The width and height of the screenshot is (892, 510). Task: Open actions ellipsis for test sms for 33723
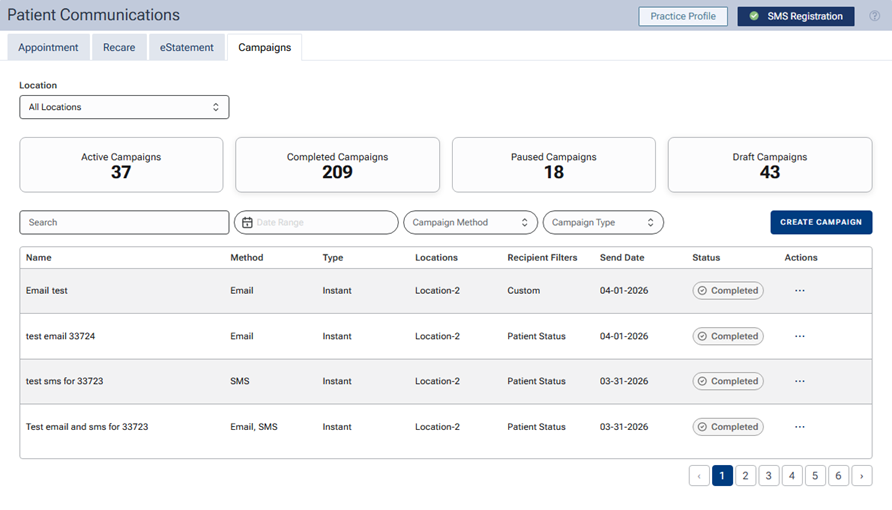click(799, 381)
